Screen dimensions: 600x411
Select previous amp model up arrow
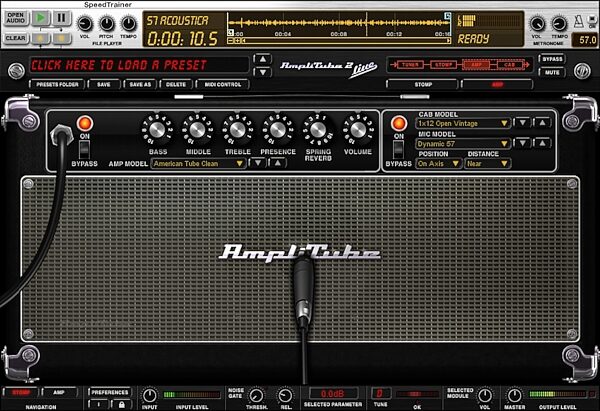pos(278,163)
